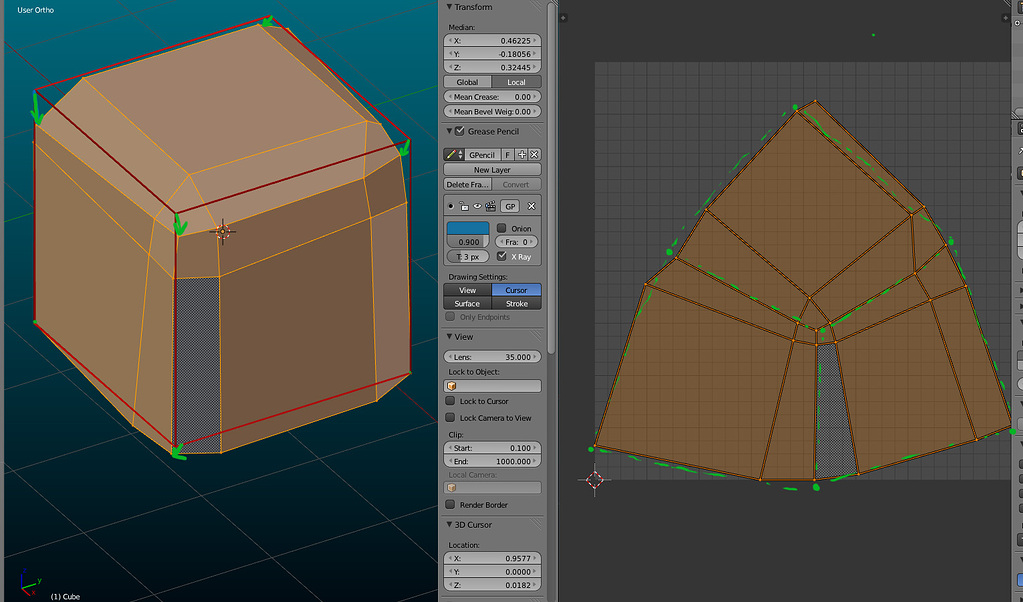Click the Clip Start 0.100 field
The width and height of the screenshot is (1023, 602).
pos(493,448)
